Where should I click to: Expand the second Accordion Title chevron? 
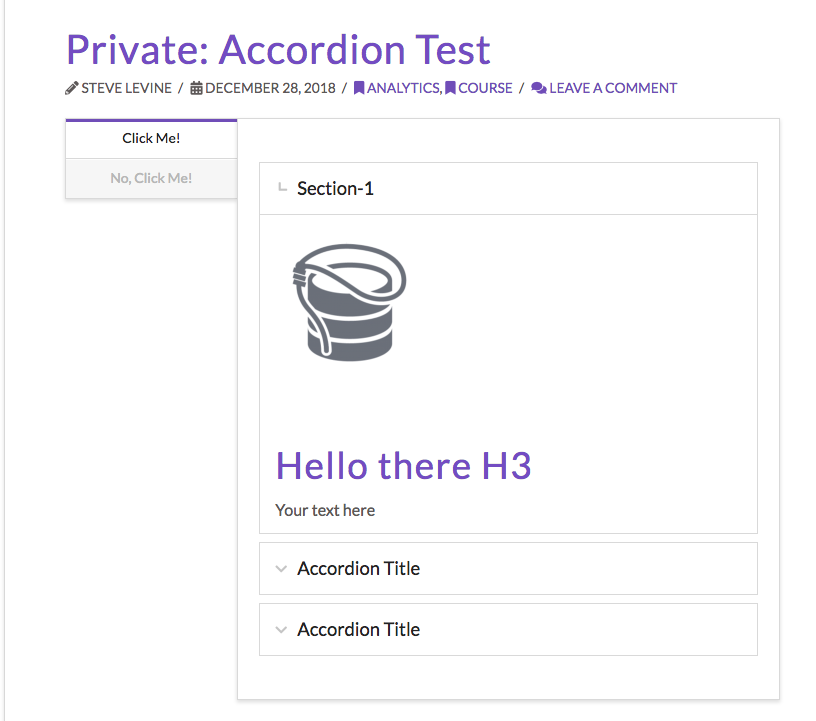(281, 629)
